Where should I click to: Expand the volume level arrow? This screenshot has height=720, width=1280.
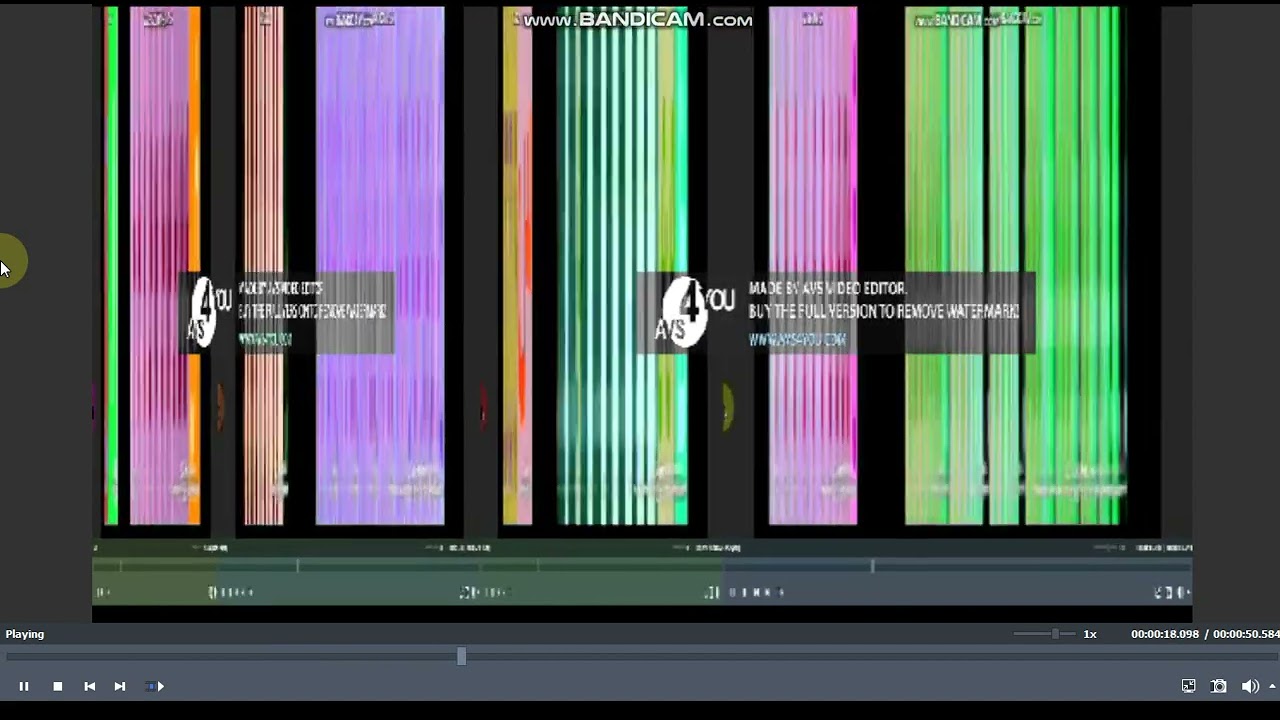1273,686
